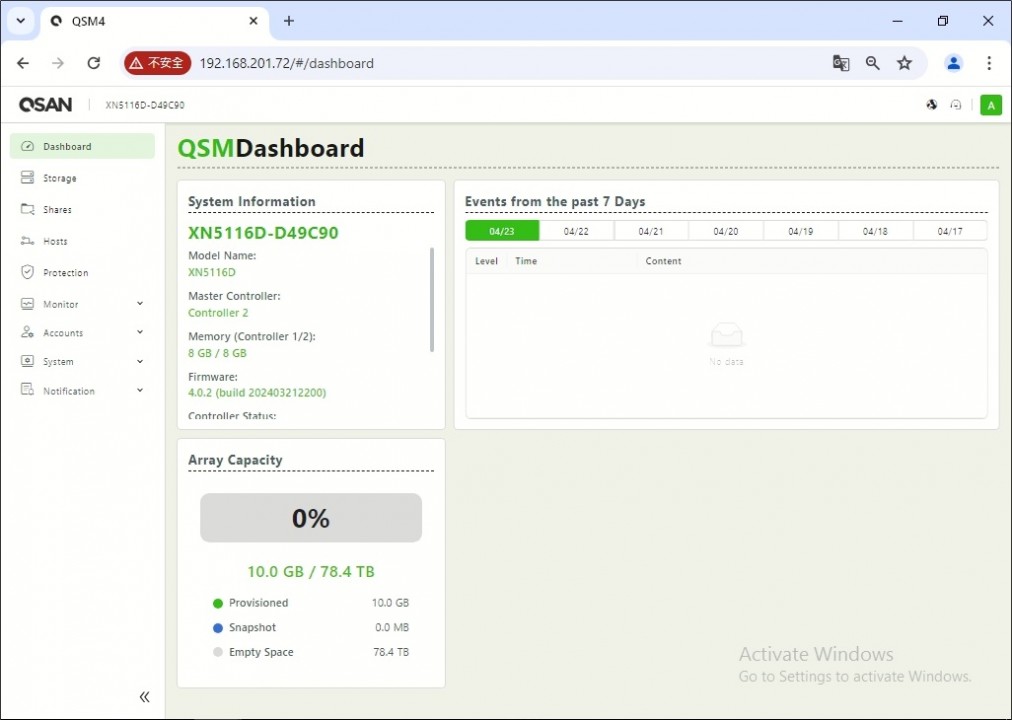
Task: Switch to the 04/22 events tab
Action: 576,231
